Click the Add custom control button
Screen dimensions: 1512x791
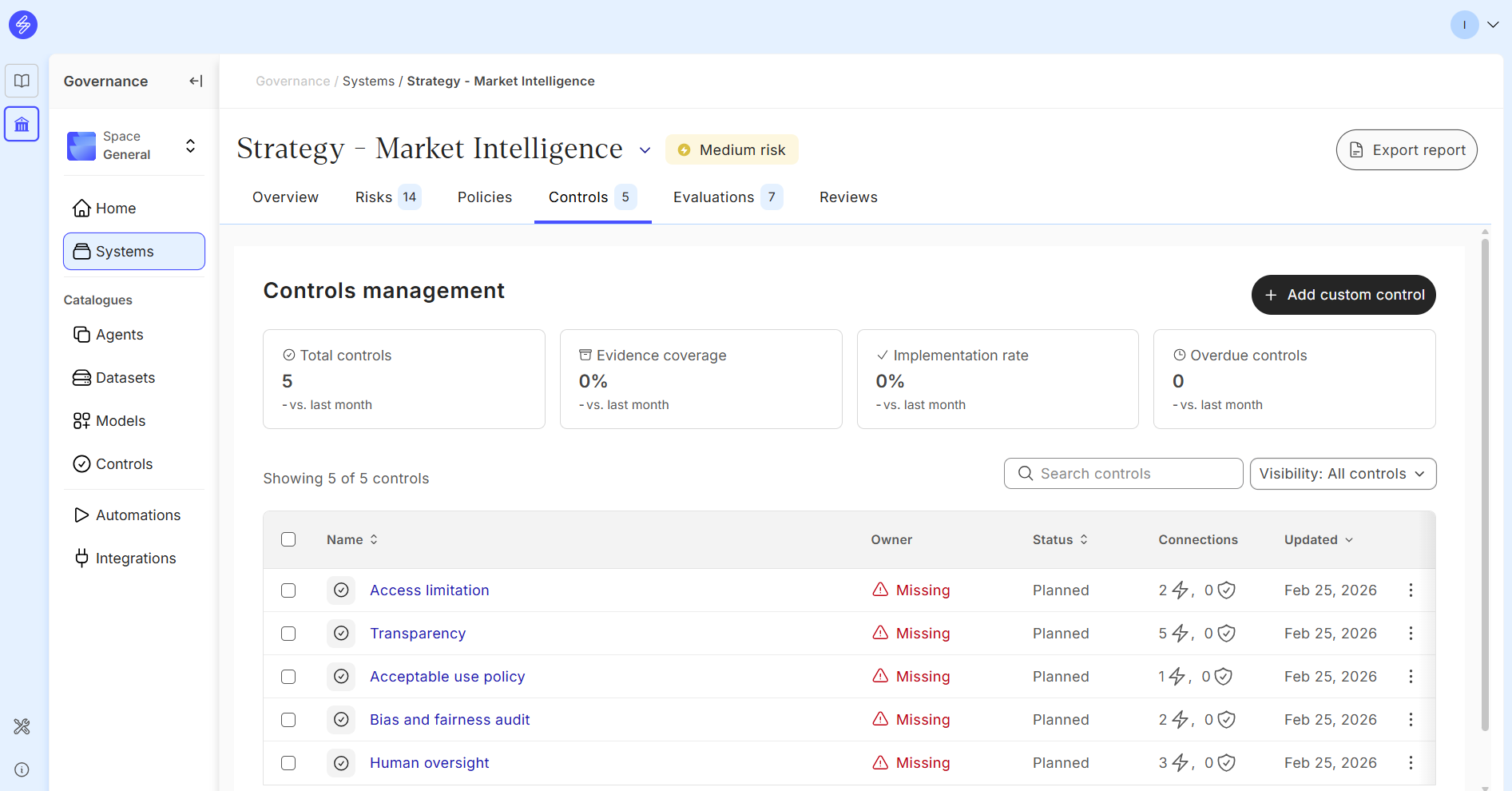tap(1343, 295)
